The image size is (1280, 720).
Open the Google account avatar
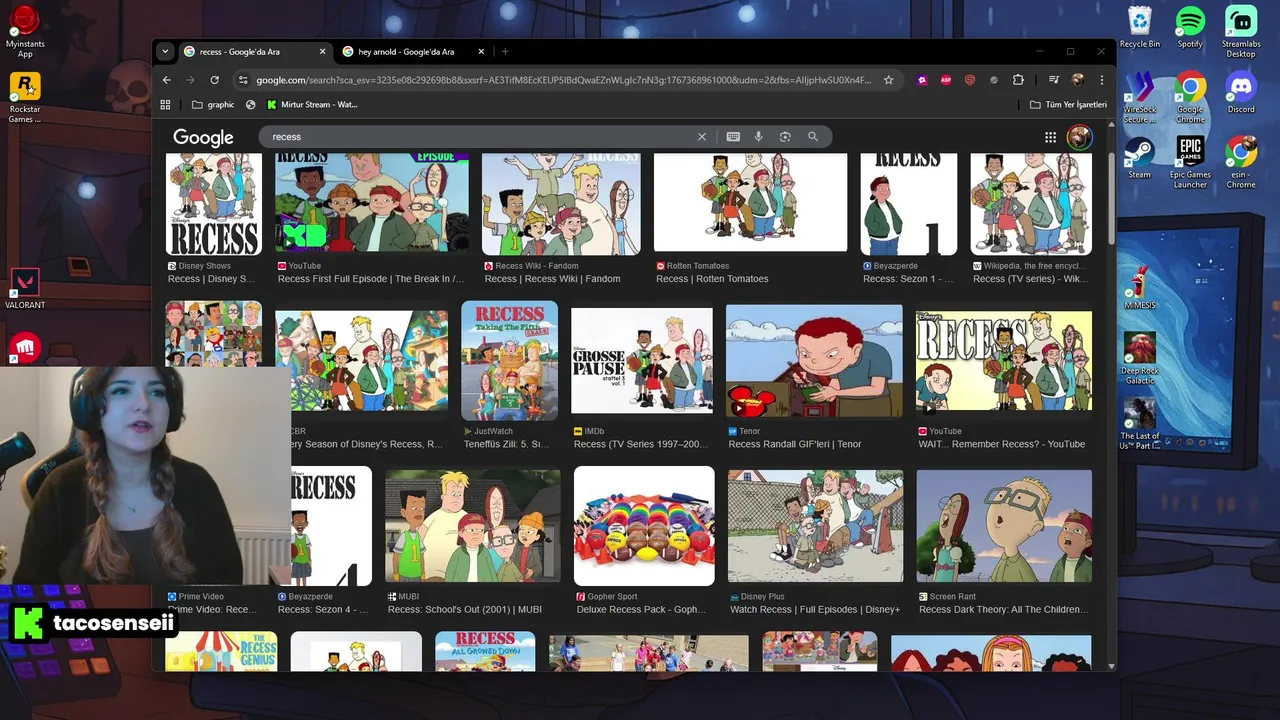coord(1079,137)
